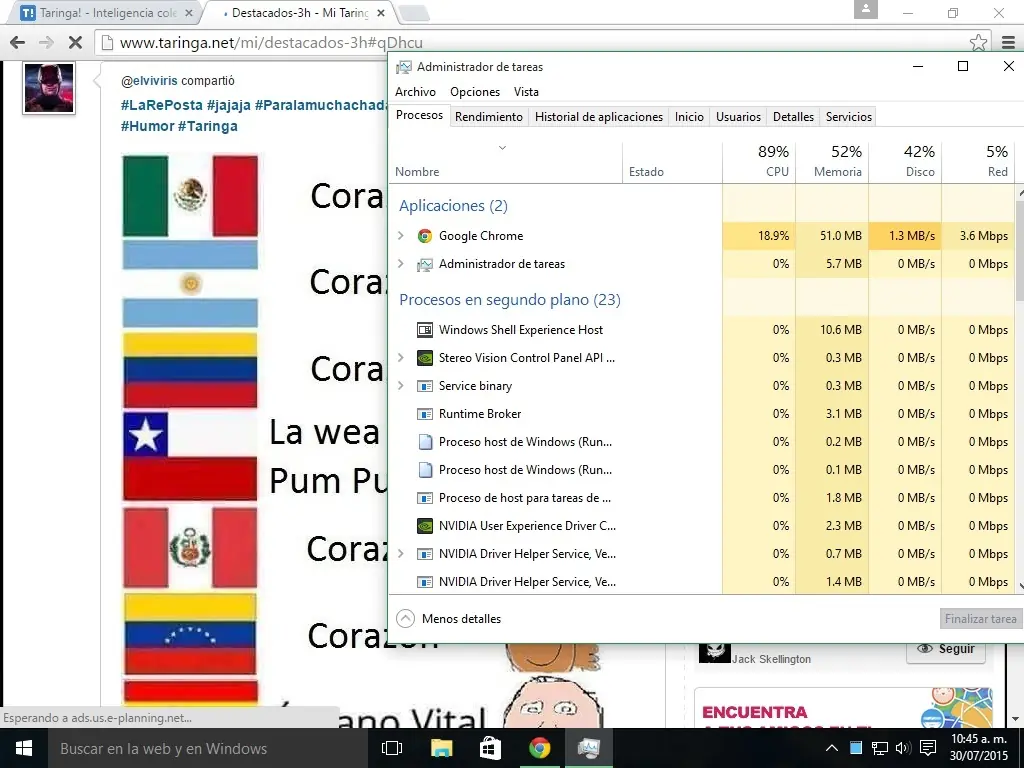This screenshot has width=1024, height=768.
Task: Sort by the Memoria column header
Action: click(x=833, y=161)
